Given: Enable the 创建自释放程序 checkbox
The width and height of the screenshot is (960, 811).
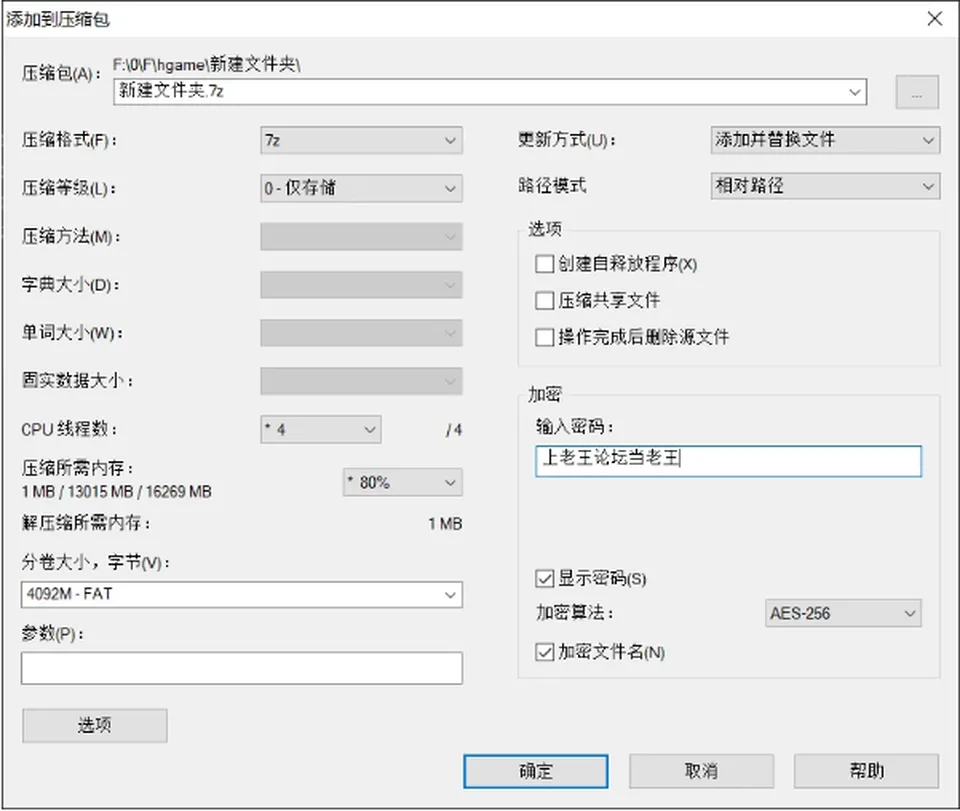Looking at the screenshot, I should point(544,264).
